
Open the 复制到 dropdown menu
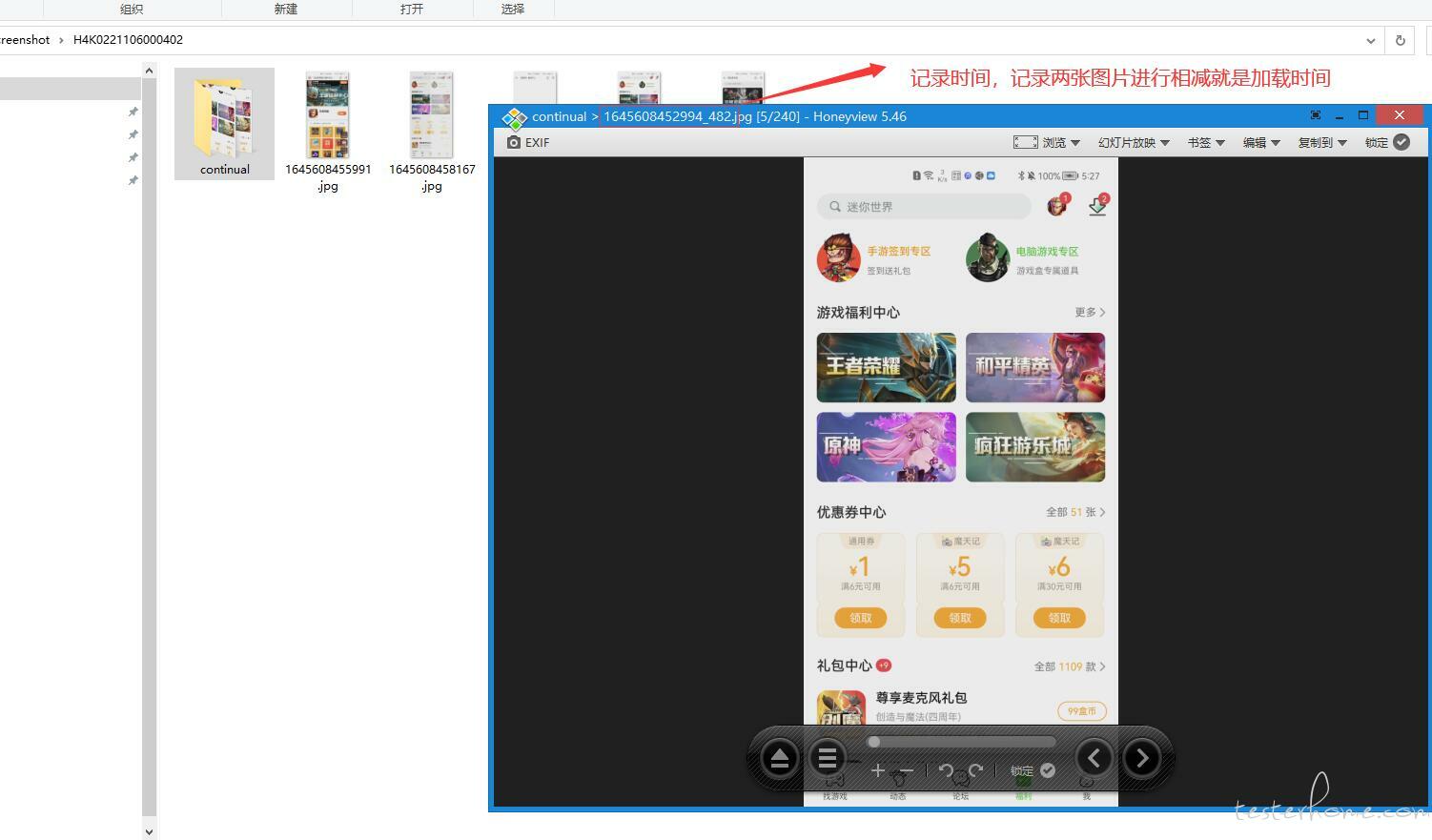pyautogui.click(x=1322, y=142)
